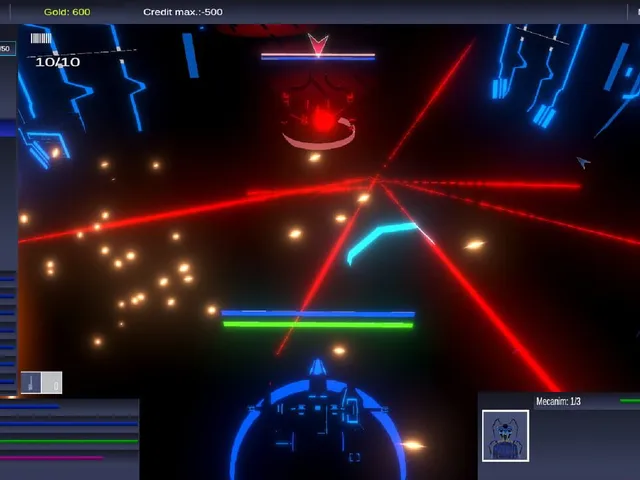Image resolution: width=640 pixels, height=480 pixels.
Task: Select the first dark weapon slot
Action: (31, 383)
